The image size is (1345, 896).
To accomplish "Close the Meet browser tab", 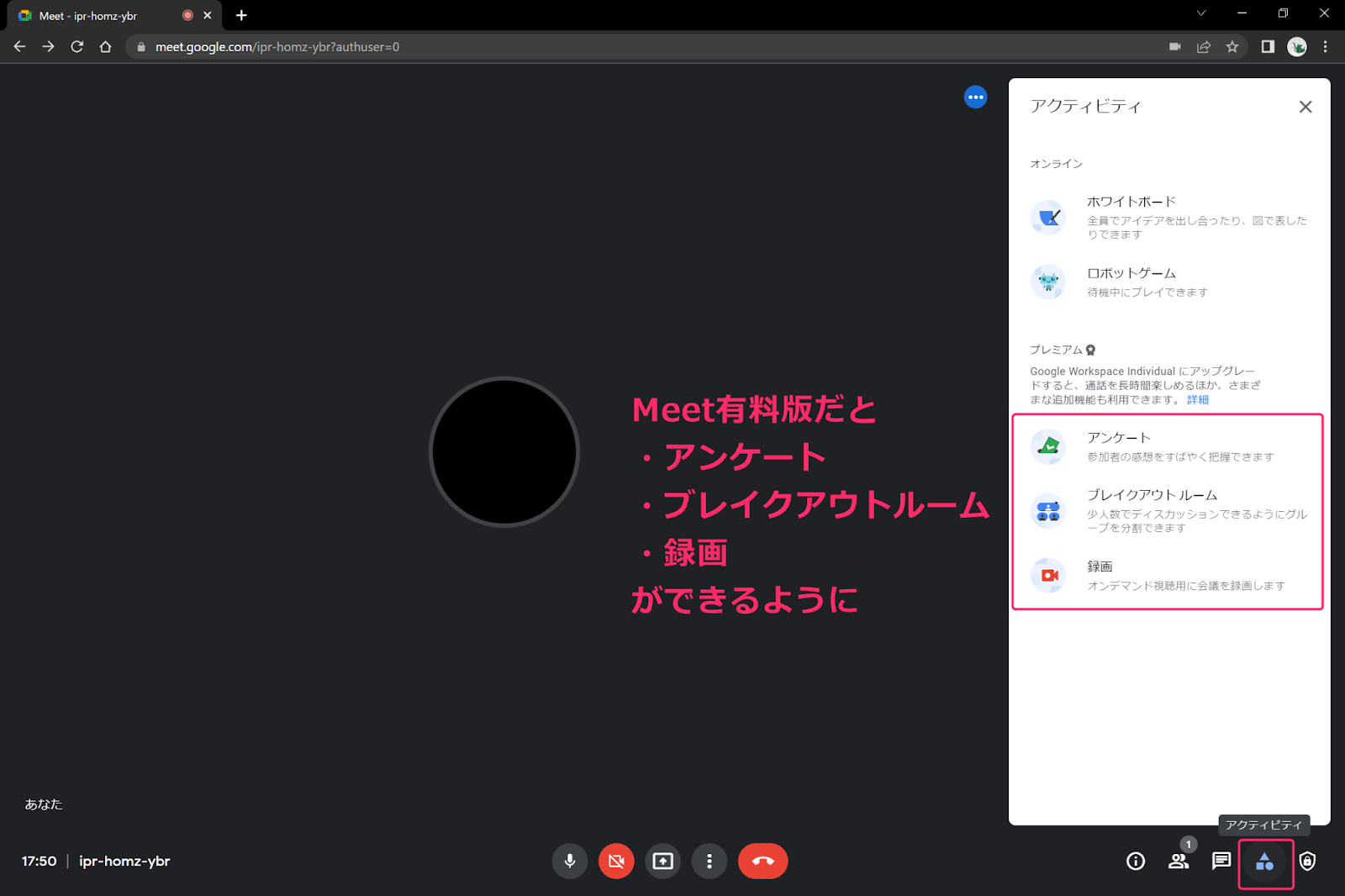I will (x=208, y=15).
